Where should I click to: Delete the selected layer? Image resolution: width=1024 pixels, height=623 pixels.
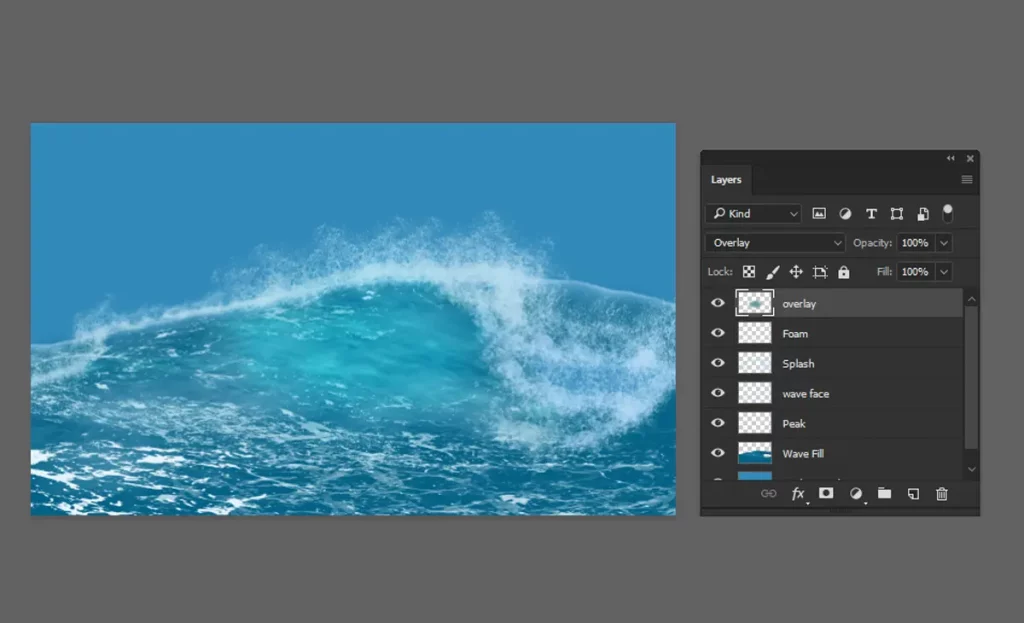click(941, 493)
